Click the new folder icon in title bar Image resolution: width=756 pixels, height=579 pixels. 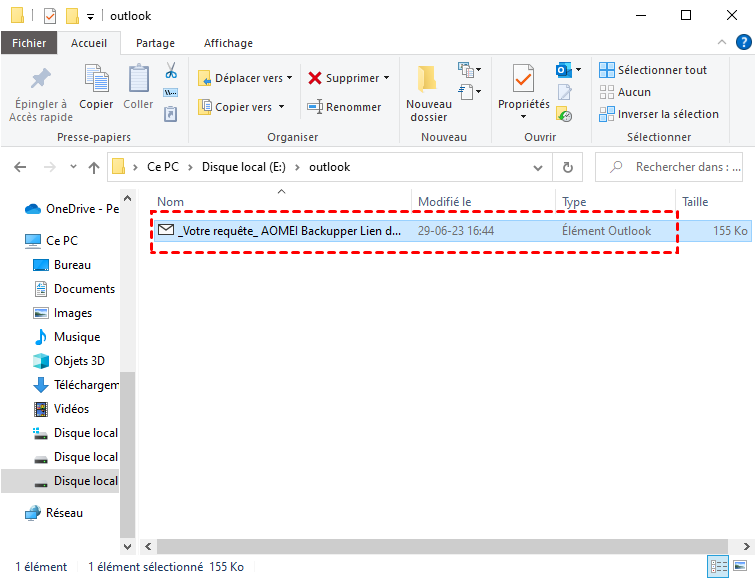tap(72, 16)
